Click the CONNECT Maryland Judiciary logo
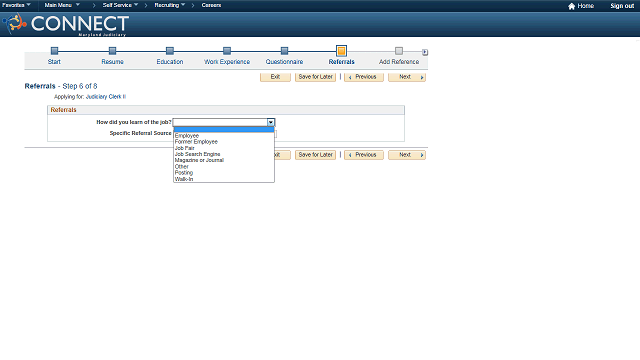The height and width of the screenshot is (360, 640). pos(66,24)
